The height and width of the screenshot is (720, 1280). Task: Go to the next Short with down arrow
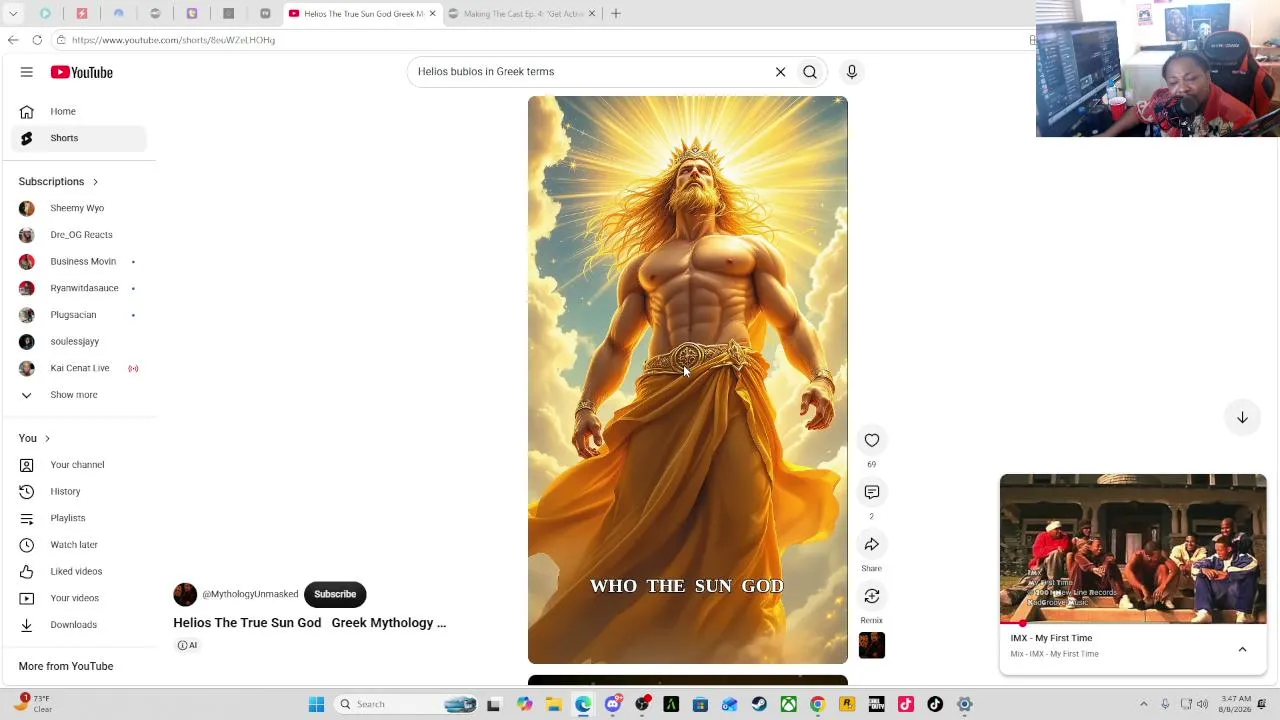point(1242,418)
